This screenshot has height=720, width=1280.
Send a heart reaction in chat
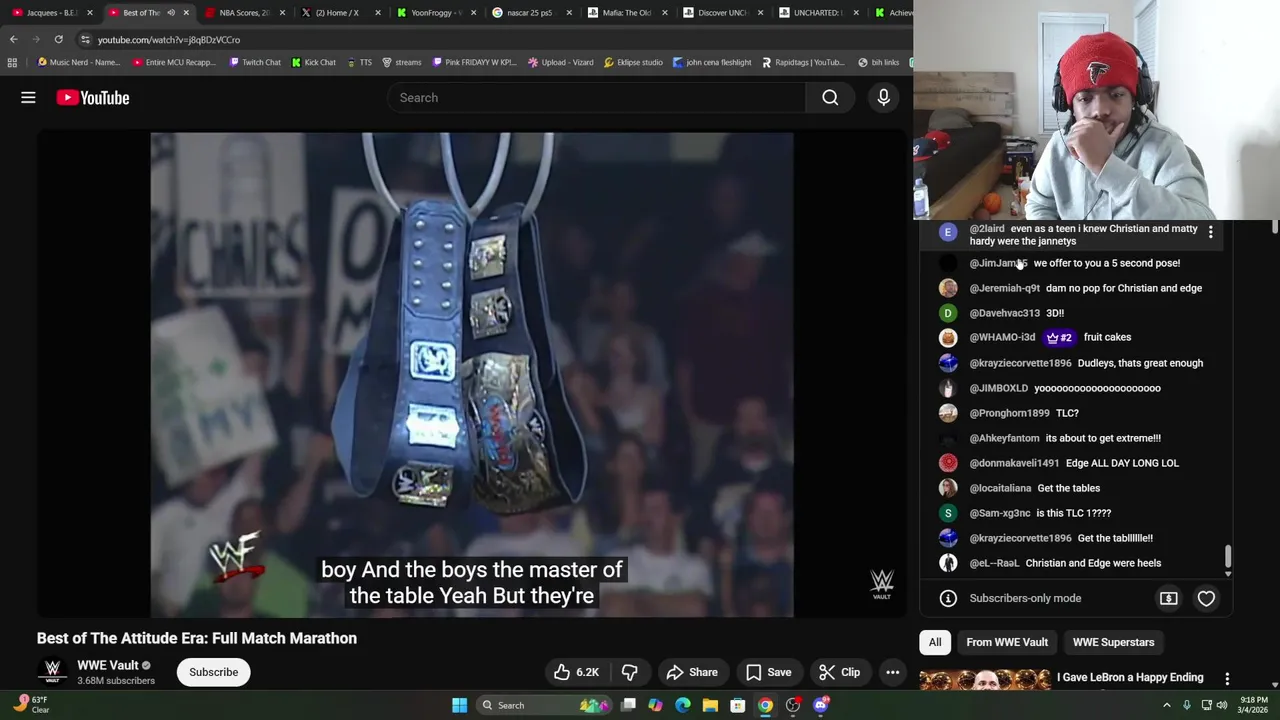(x=1206, y=598)
